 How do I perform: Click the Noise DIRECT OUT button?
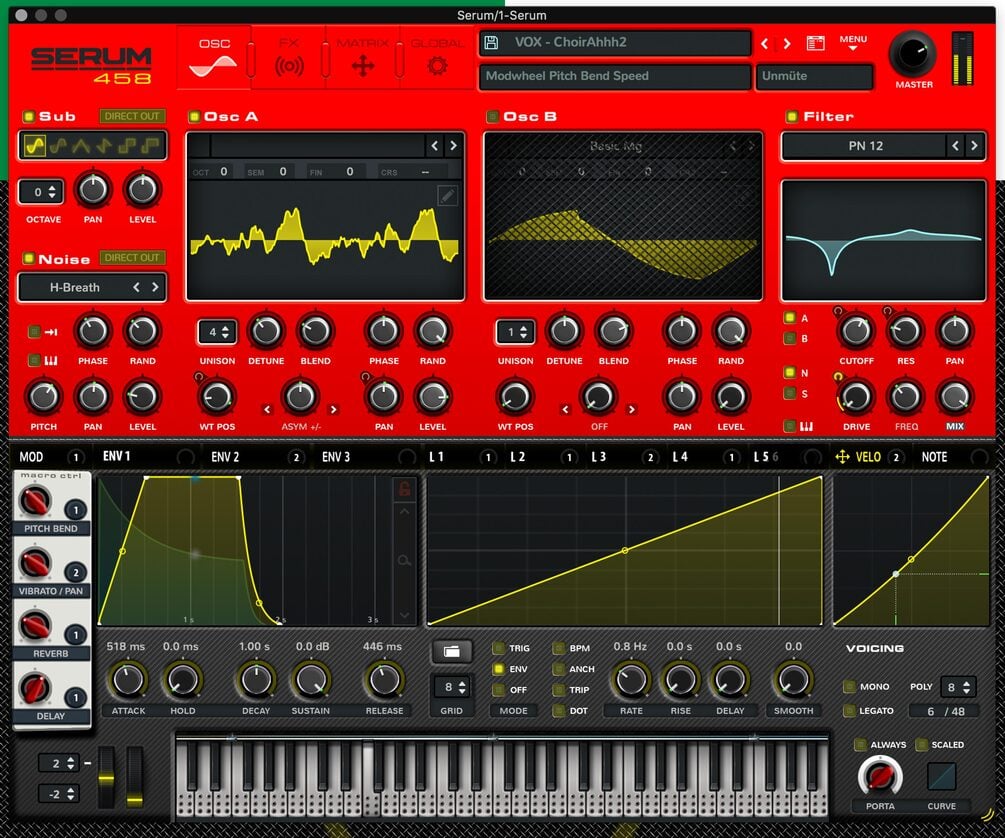coord(131,258)
